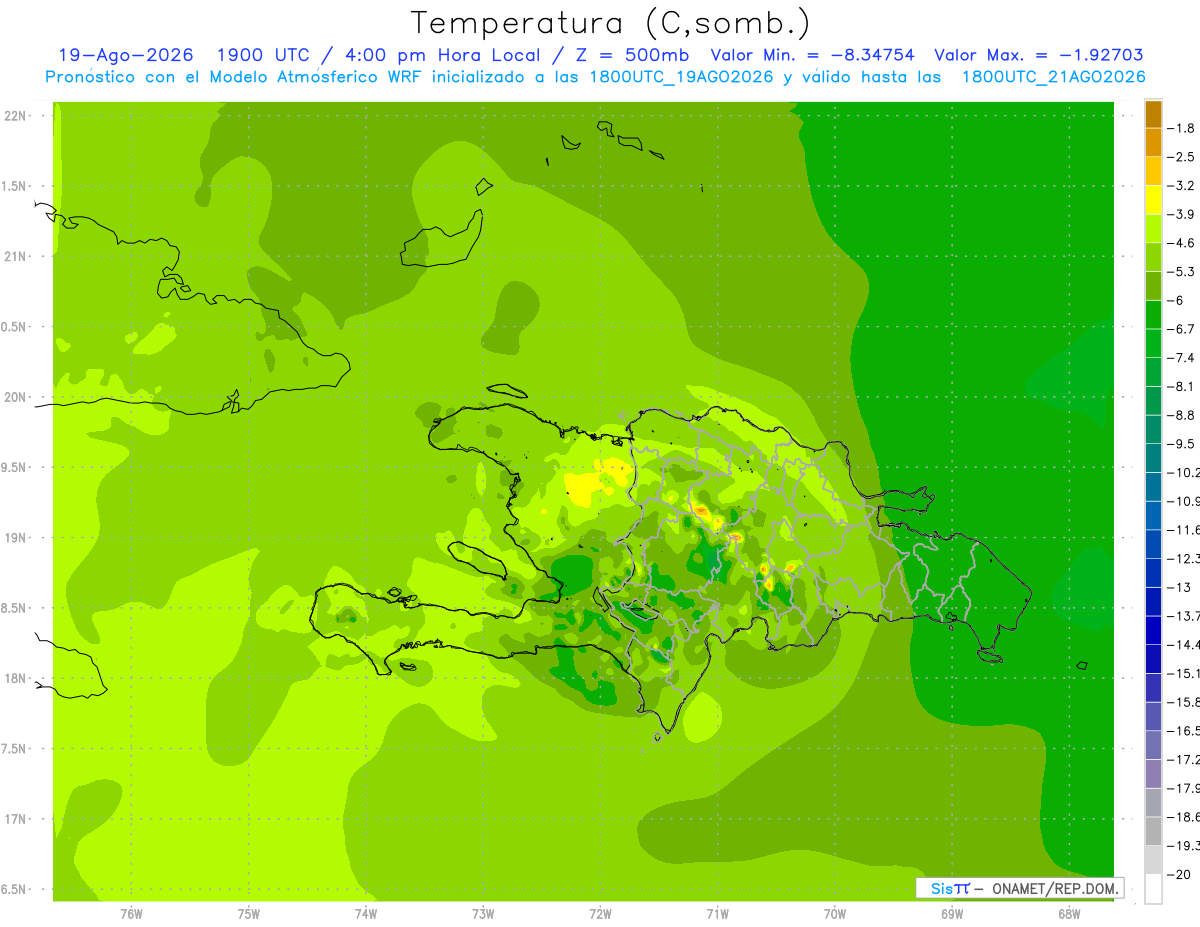This screenshot has width=1200, height=927.
Task: Click the '-20' legend value
Action: 1179,874
